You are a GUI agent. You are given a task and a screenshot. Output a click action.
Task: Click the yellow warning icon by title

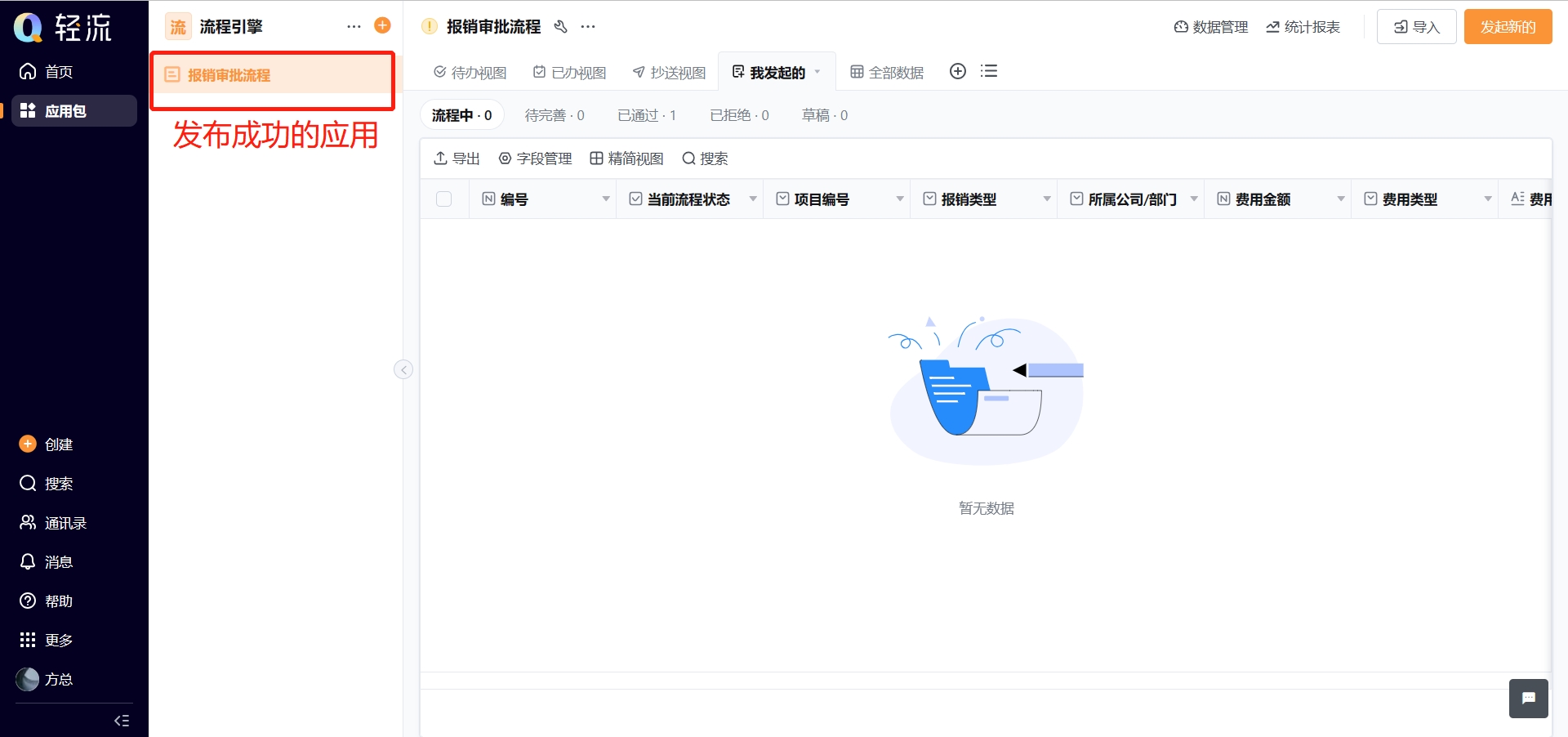coord(430,27)
